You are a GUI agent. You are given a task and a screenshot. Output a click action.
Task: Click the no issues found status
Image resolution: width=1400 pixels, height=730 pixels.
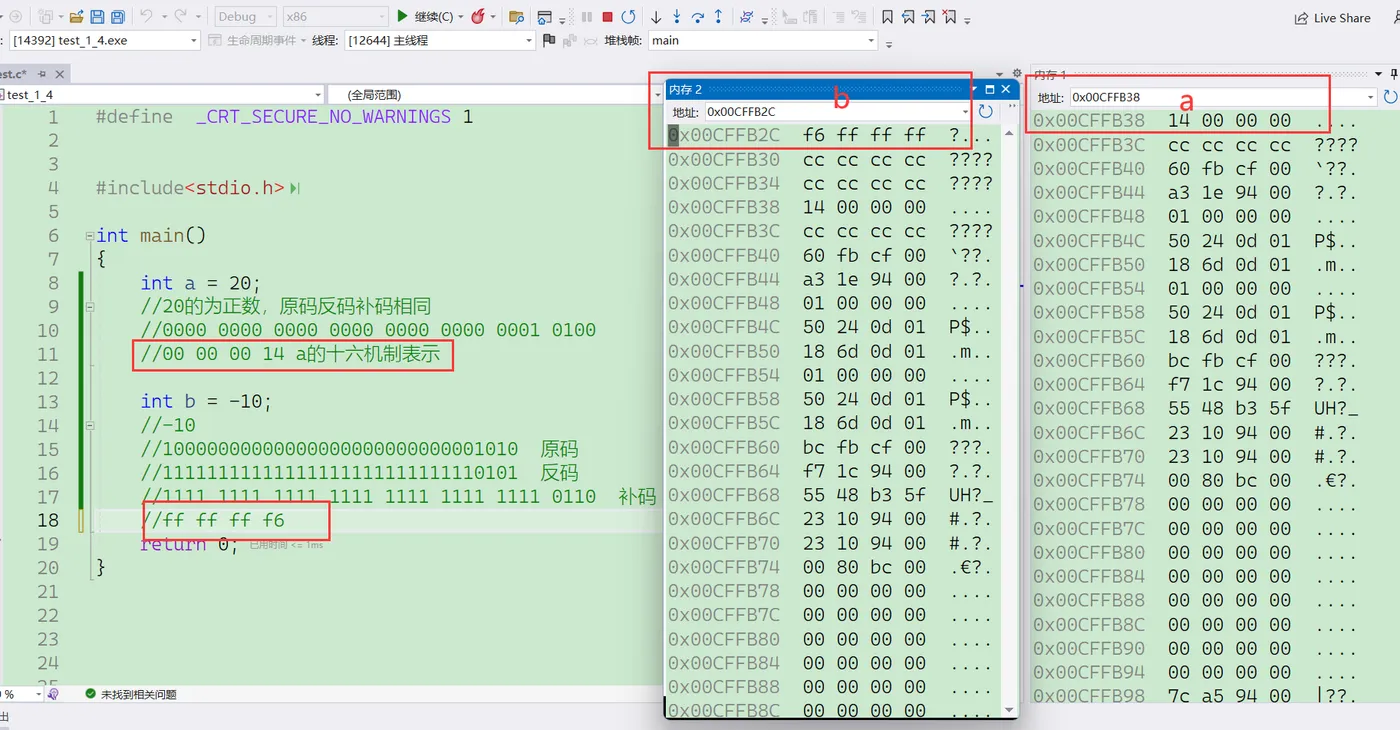pos(130,694)
